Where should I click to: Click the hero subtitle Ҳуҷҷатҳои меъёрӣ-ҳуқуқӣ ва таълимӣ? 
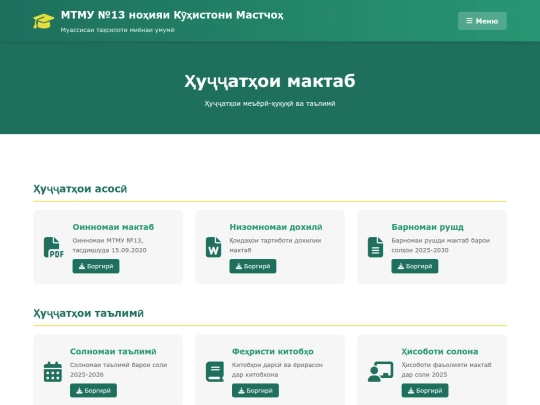pos(270,104)
